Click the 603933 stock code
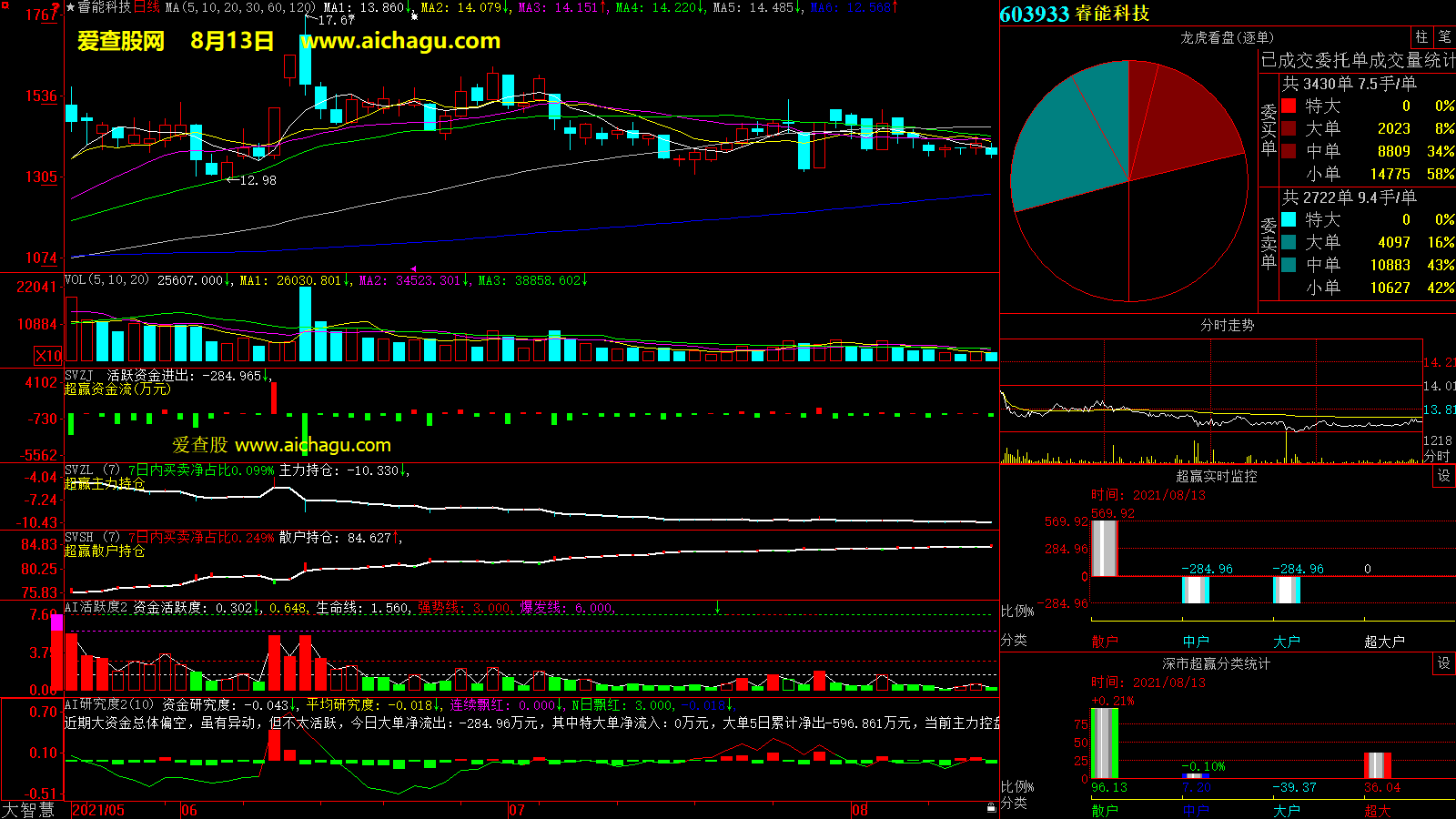The height and width of the screenshot is (819, 1456). click(x=1035, y=14)
